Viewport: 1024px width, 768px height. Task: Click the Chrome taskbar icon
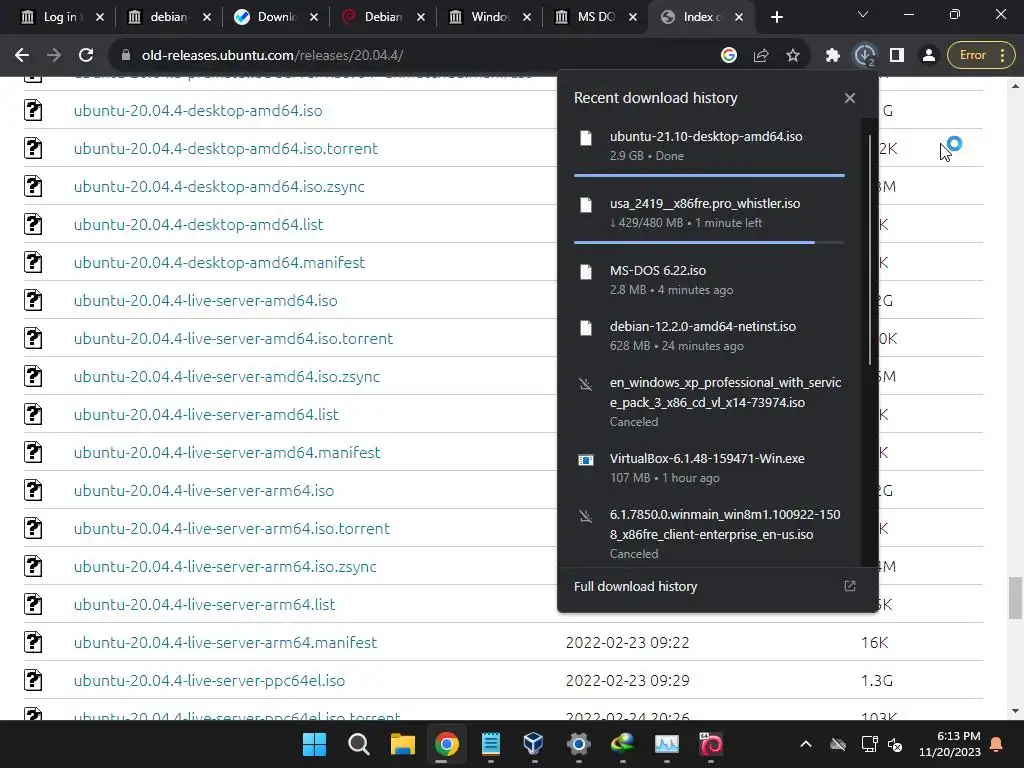pos(447,744)
